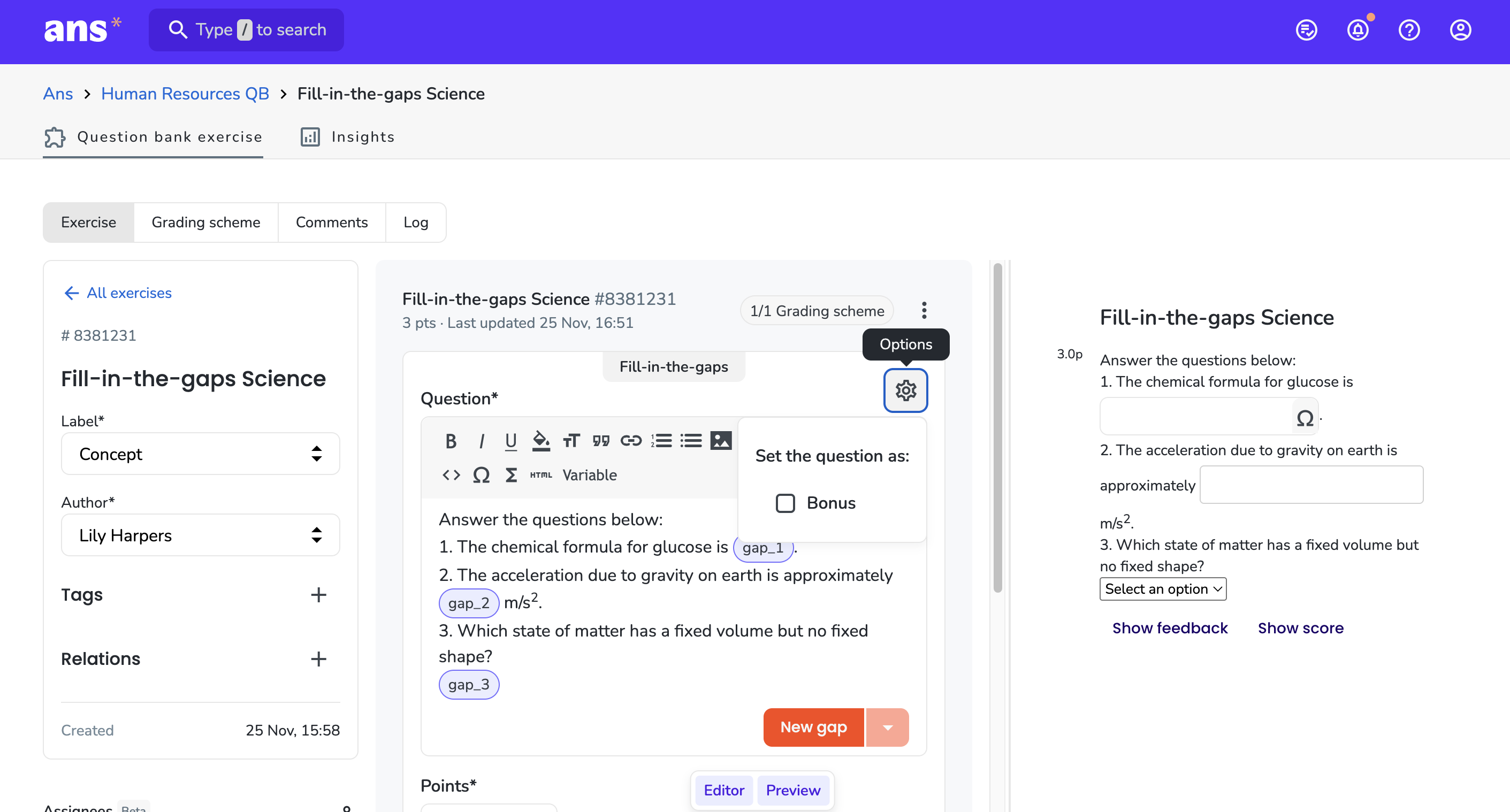Insert a hyperlink in the editor
Image resolution: width=1510 pixels, height=812 pixels.
(x=631, y=441)
